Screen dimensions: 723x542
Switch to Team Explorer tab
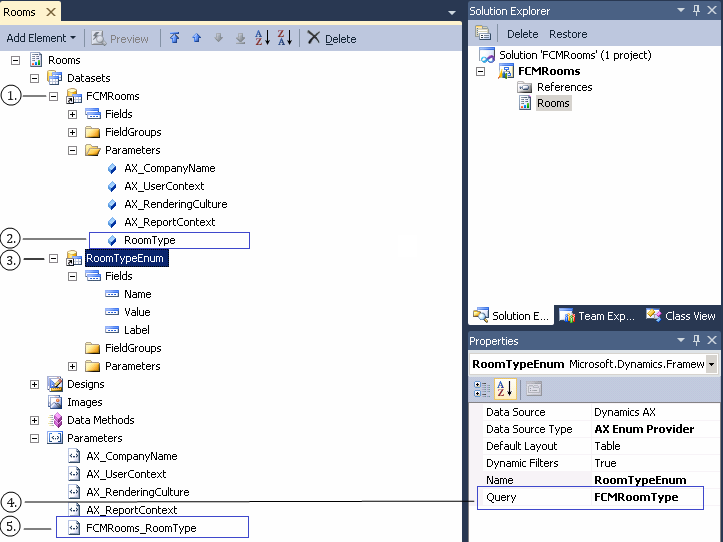597,316
